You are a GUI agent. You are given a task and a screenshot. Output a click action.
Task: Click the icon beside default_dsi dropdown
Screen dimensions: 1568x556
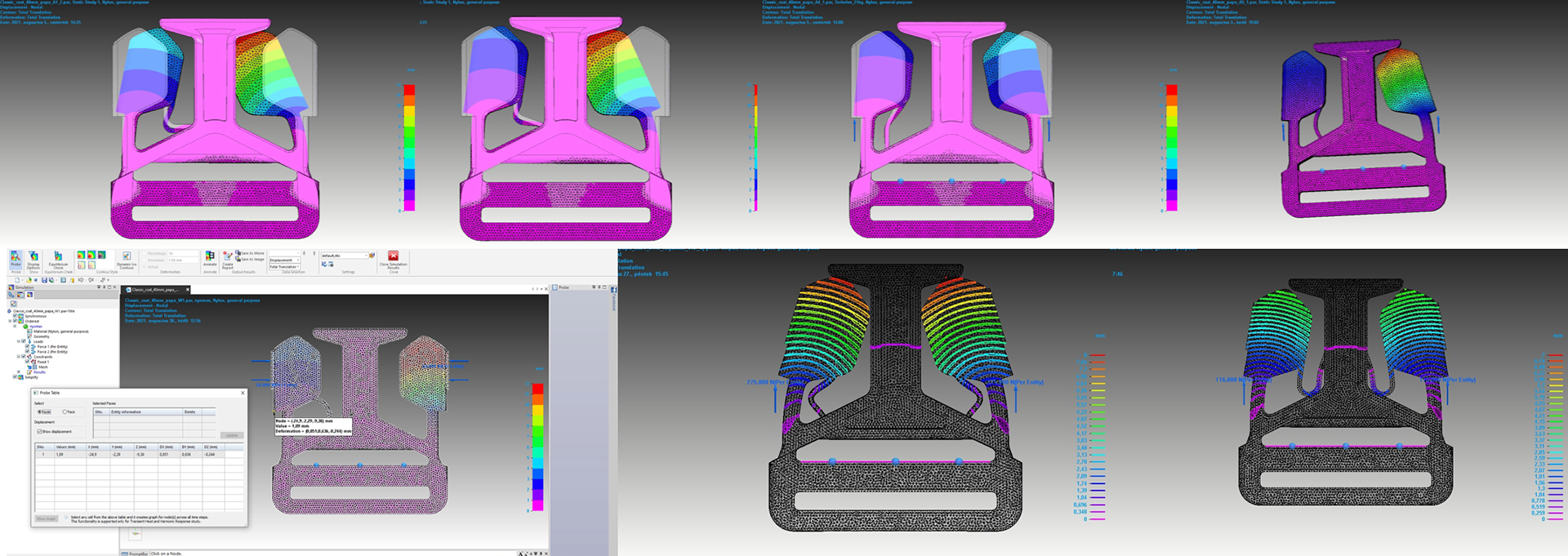pos(372,255)
